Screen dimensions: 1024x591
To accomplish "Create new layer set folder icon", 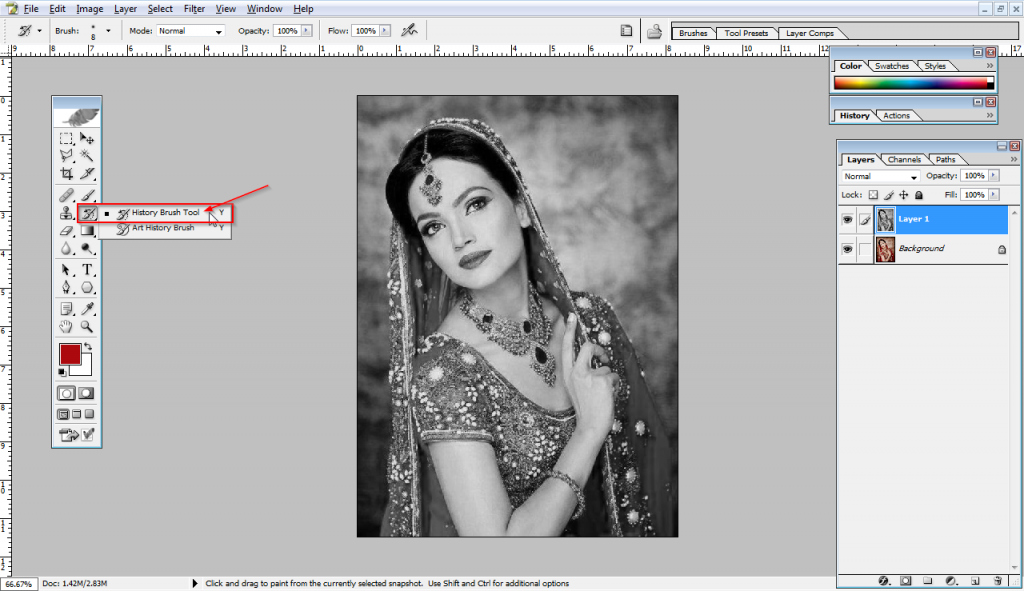I will [x=927, y=581].
